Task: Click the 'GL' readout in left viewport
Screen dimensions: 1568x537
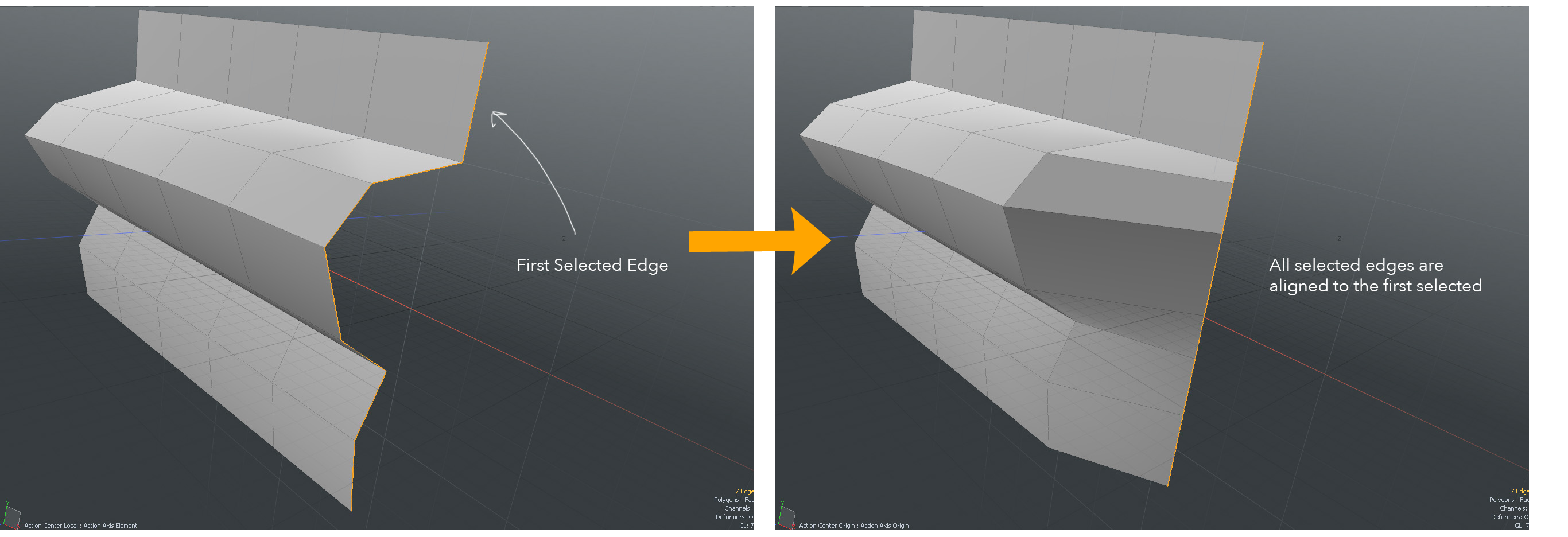Action: pos(746,526)
